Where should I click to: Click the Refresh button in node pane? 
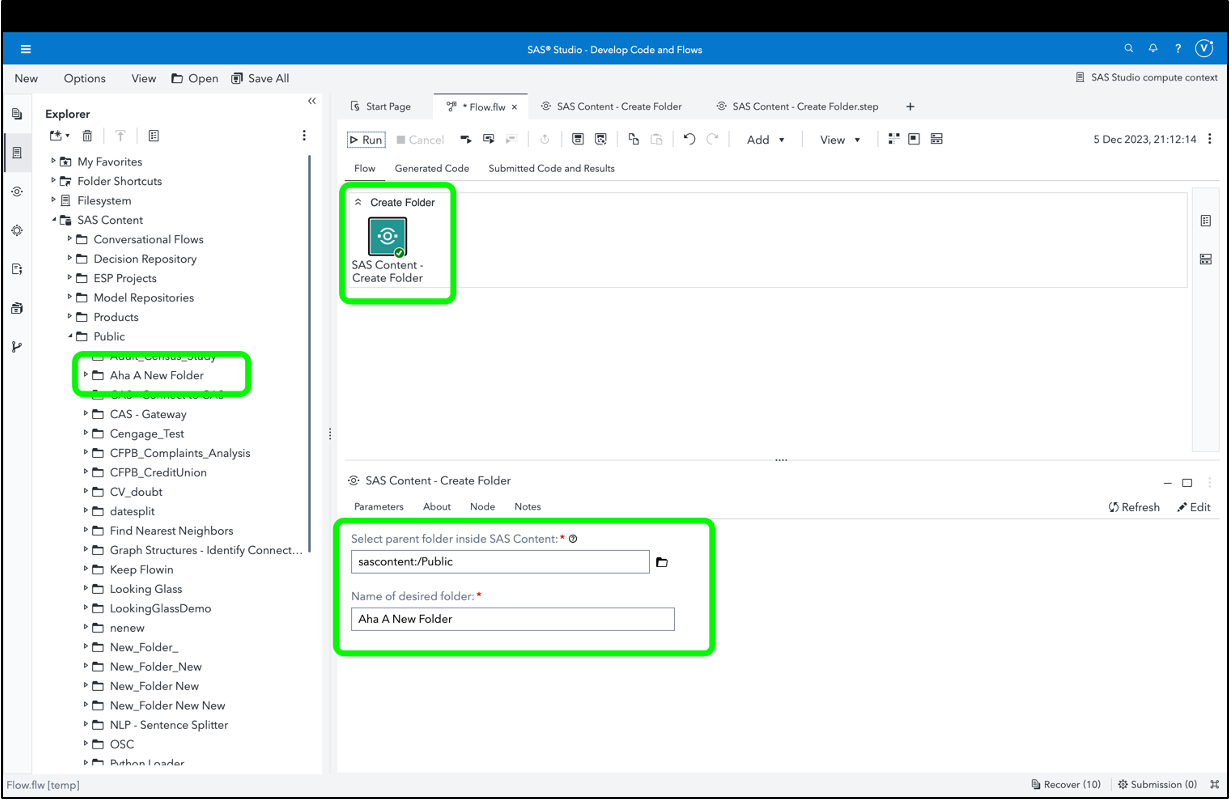point(1134,507)
